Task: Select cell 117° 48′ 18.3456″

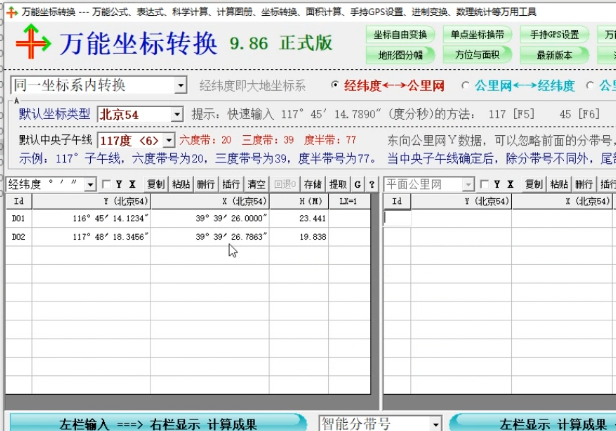Action: (91, 237)
